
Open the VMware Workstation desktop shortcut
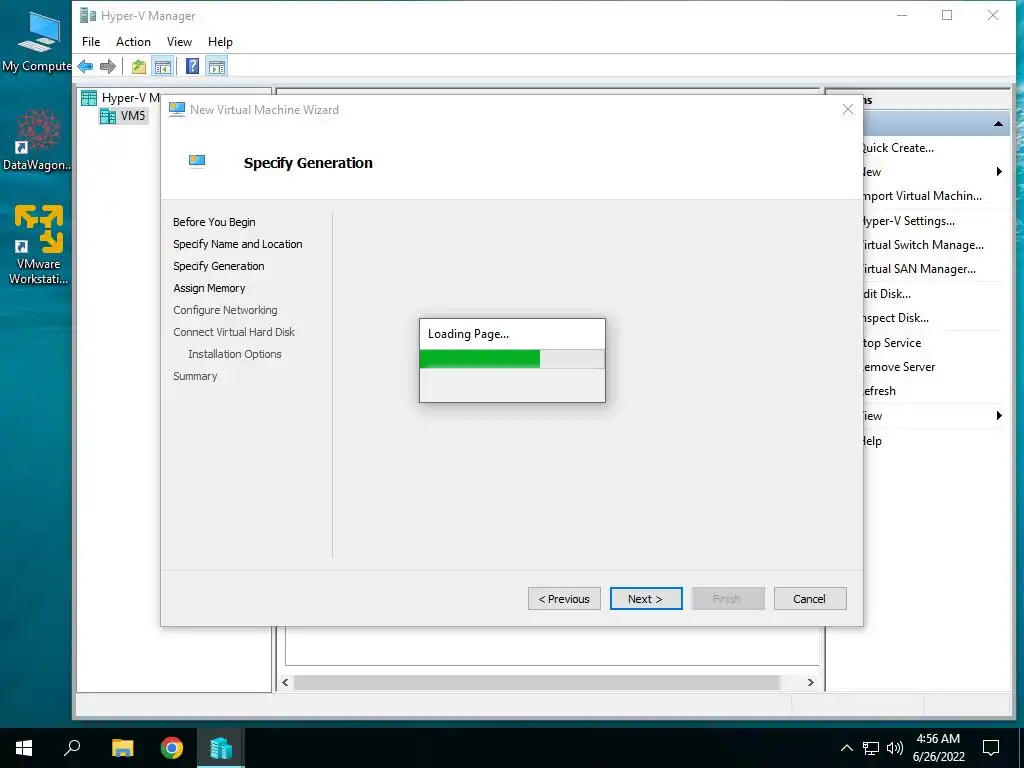point(38,244)
